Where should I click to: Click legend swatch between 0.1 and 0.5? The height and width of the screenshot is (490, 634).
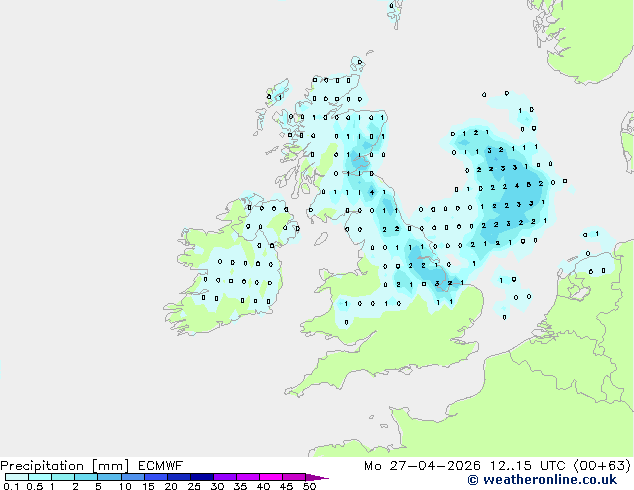coord(17,477)
